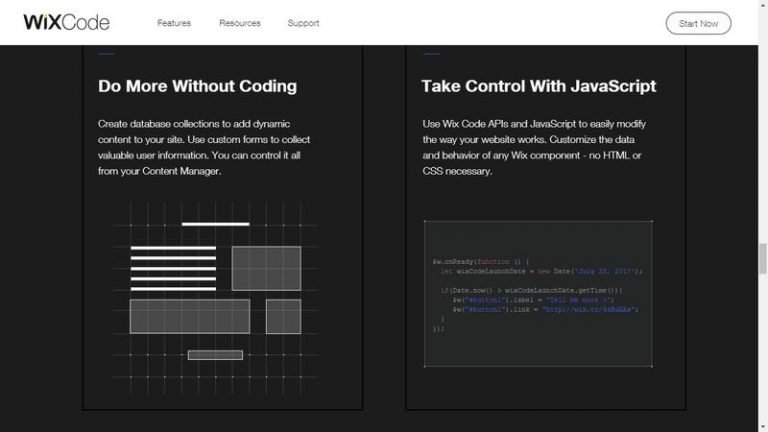Click the scrollbar down arrow
Image resolution: width=768 pixels, height=432 pixels.
763,428
